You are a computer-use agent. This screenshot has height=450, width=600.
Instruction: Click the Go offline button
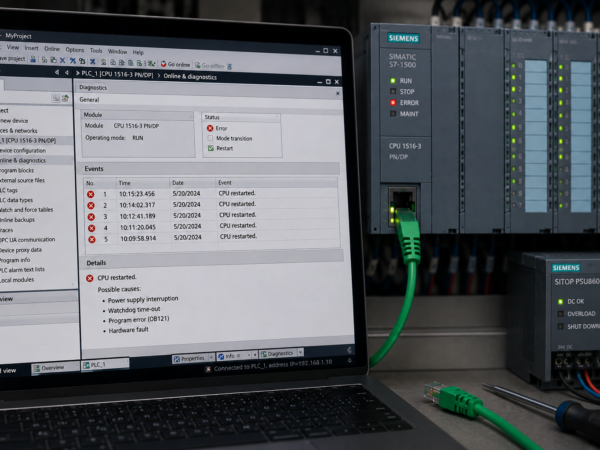click(210, 66)
